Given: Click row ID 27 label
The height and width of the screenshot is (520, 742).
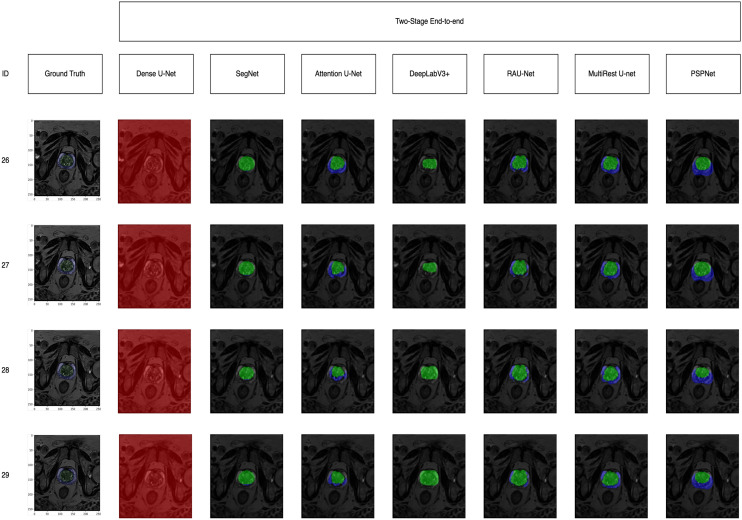Looking at the screenshot, I should [5, 265].
